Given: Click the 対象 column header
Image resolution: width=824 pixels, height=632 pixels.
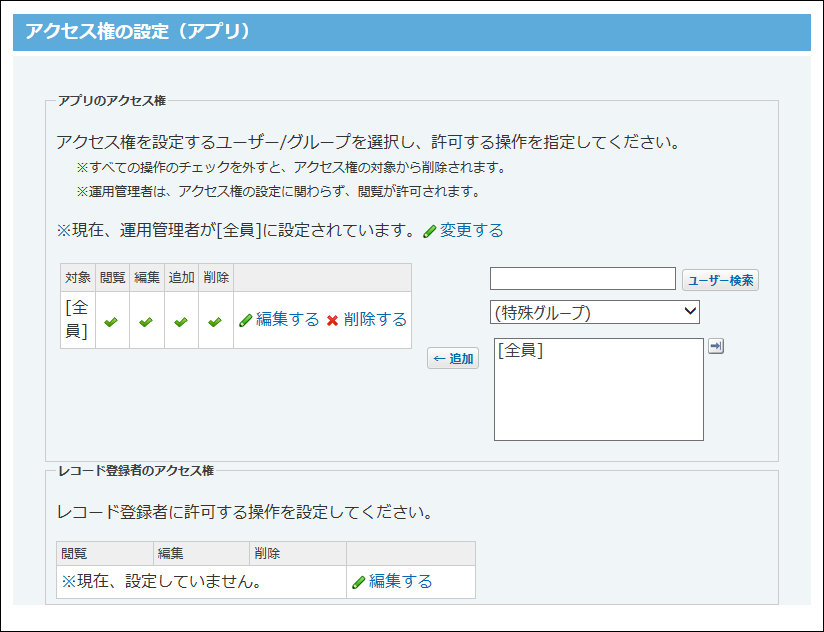Looking at the screenshot, I should pos(78,277).
